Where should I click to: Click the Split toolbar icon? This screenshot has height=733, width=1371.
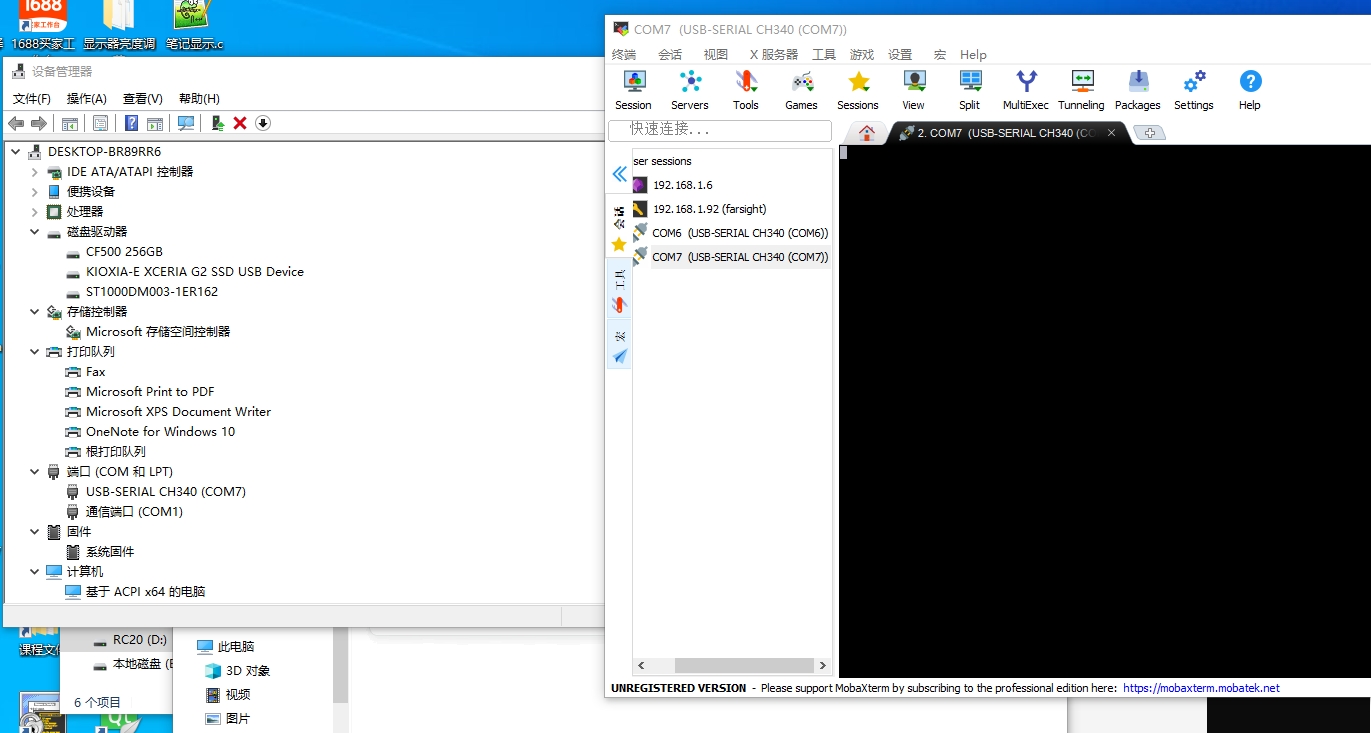pyautogui.click(x=970, y=90)
